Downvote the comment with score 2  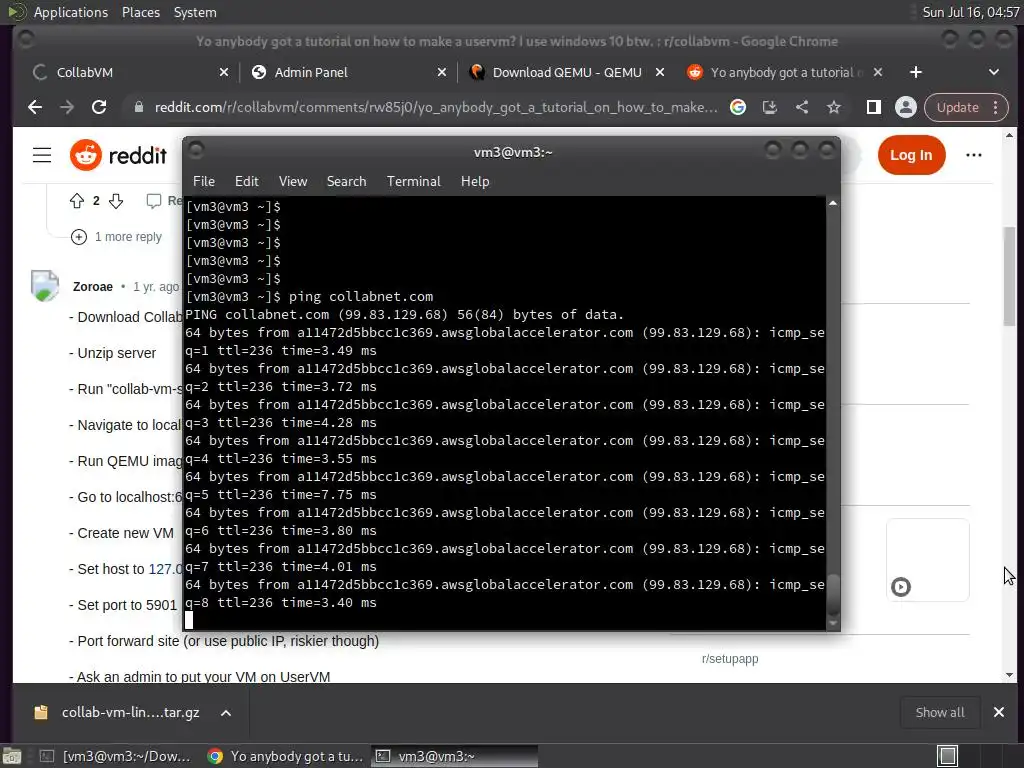[116, 200]
